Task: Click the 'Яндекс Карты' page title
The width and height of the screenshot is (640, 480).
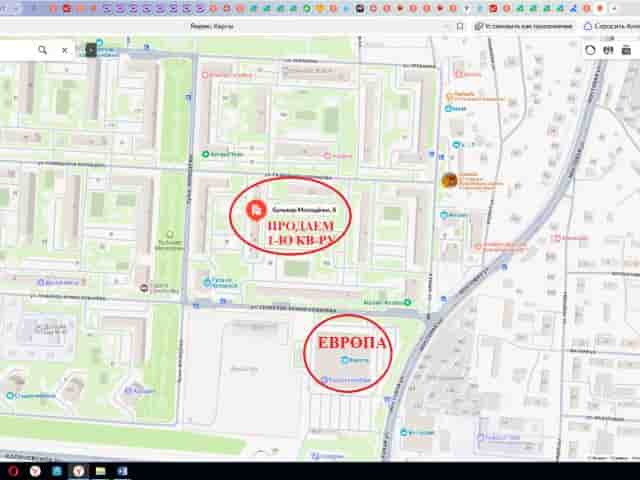Action: point(212,27)
